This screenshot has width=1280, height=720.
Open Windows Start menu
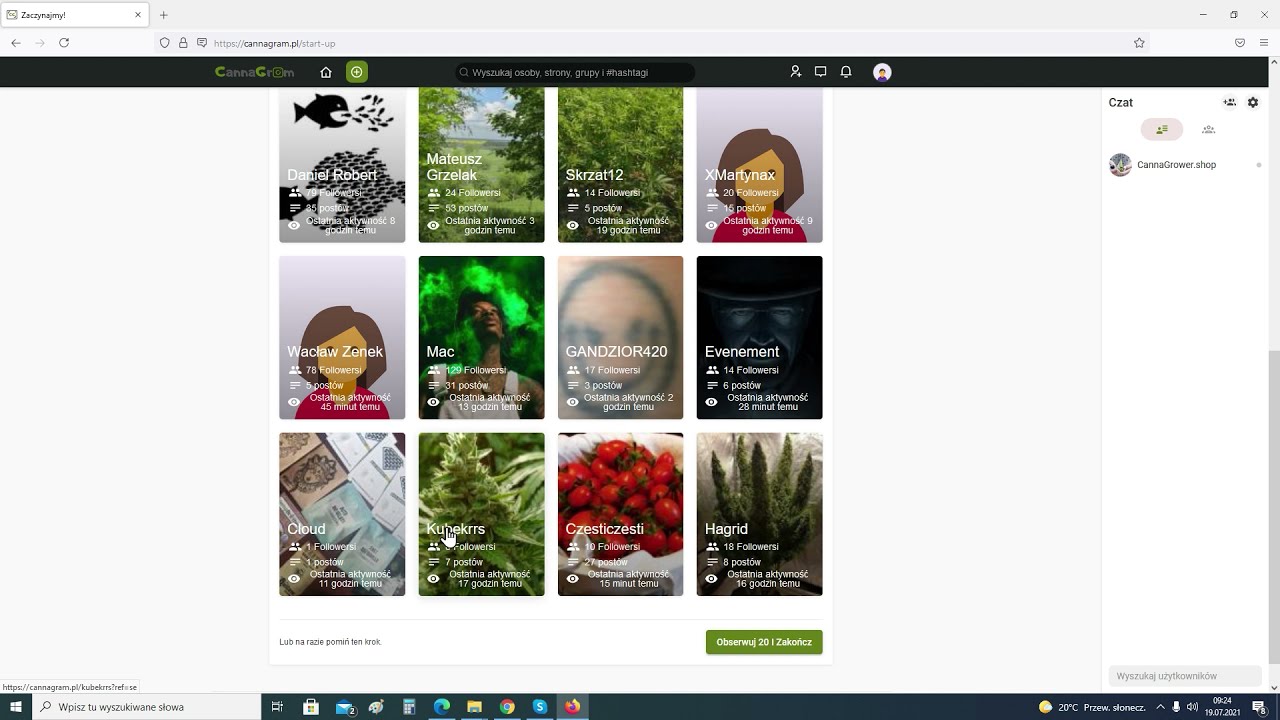(16, 707)
